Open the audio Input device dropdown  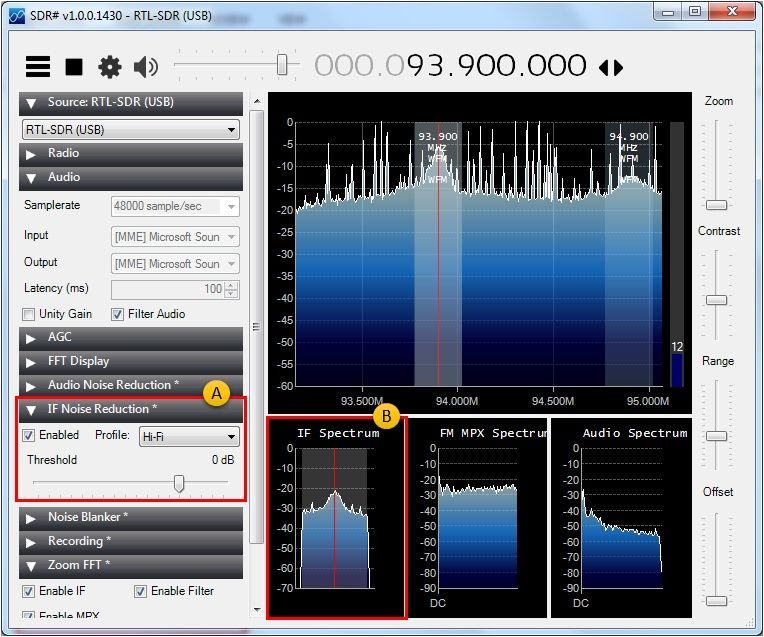(175, 237)
